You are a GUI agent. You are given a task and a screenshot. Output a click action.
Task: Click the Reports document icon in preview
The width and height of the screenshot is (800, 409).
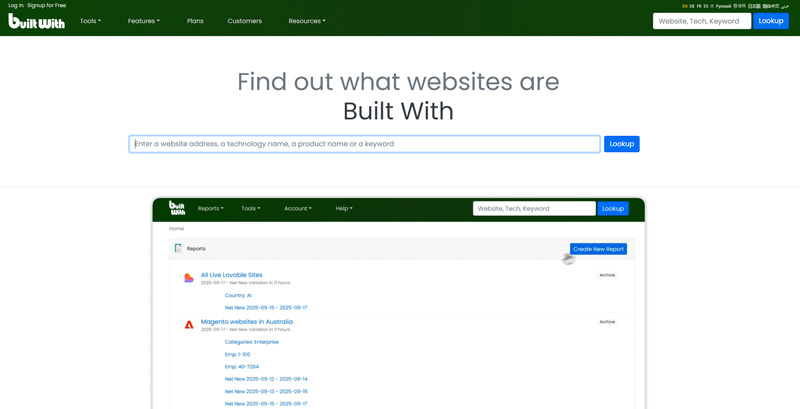click(x=178, y=248)
